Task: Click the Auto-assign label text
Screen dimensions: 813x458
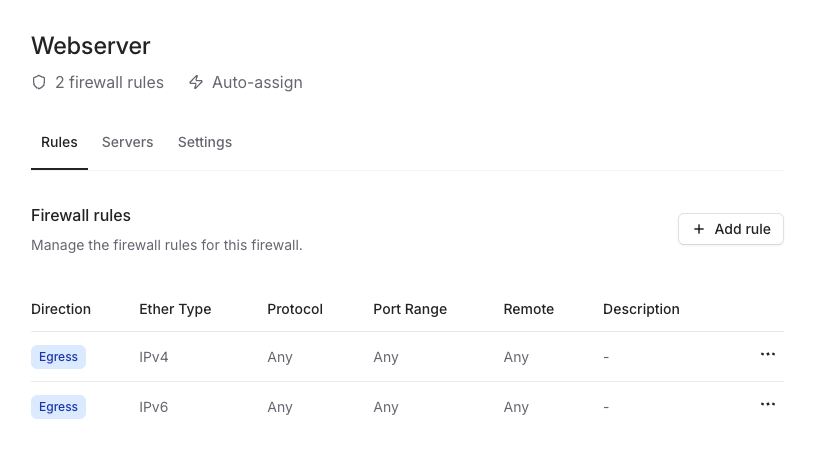Action: pos(257,82)
